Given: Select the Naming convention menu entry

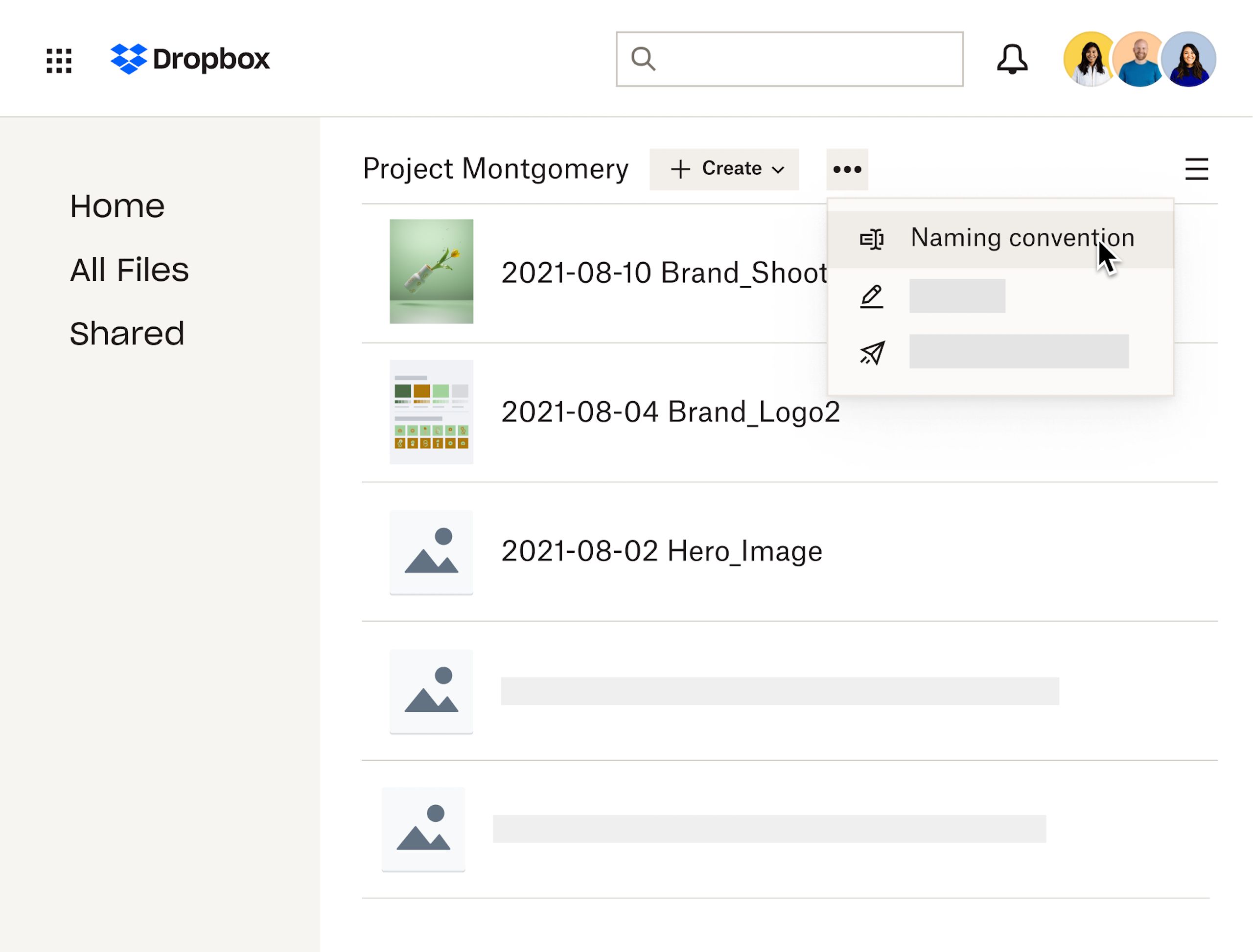Looking at the screenshot, I should (1000, 237).
